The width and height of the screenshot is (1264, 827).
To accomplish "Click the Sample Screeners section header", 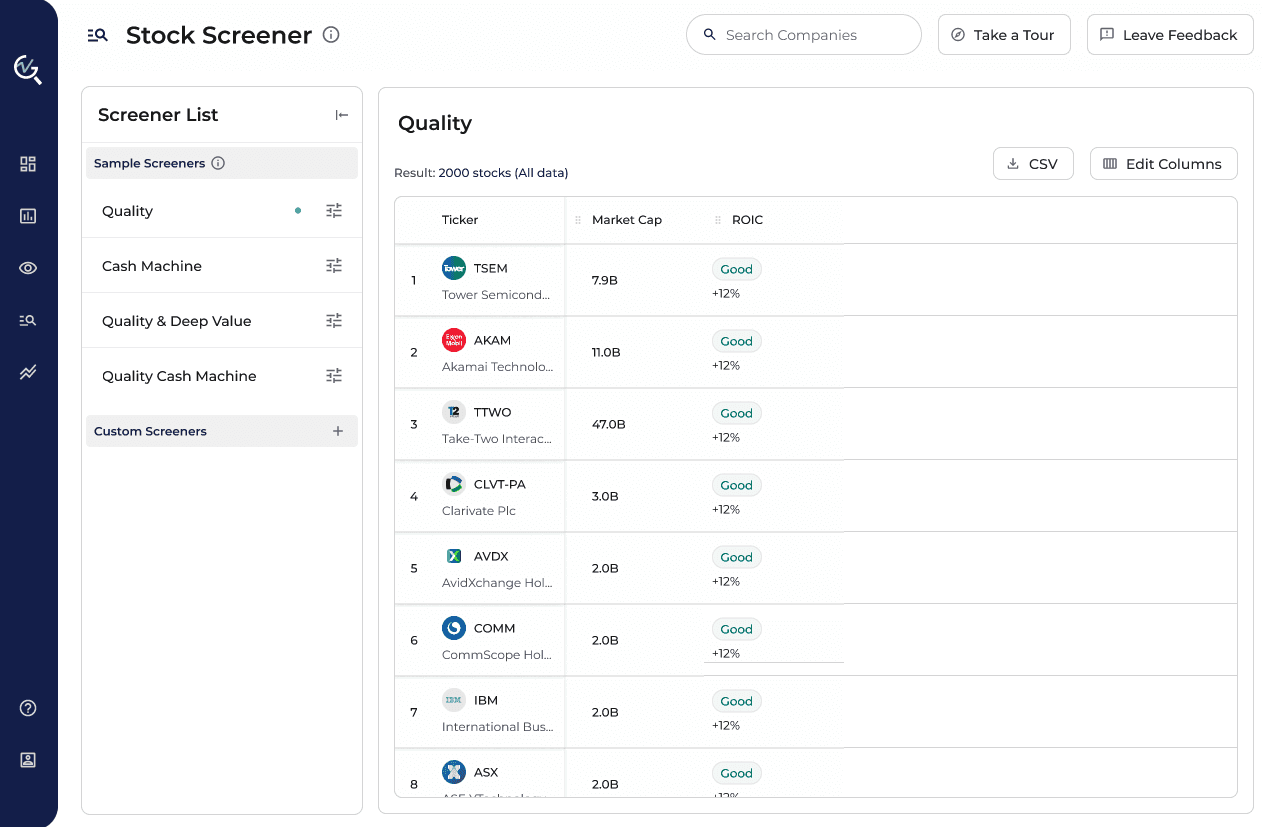I will click(222, 163).
